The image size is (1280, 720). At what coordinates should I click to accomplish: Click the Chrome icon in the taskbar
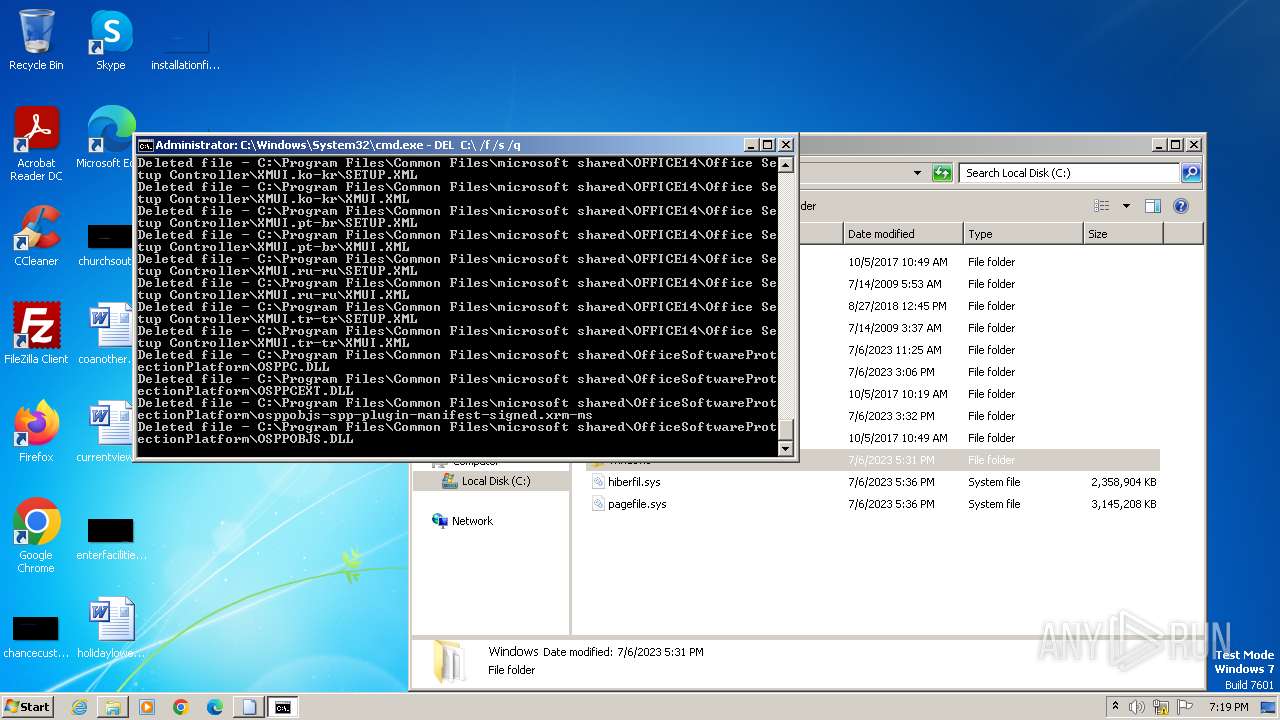[x=181, y=707]
